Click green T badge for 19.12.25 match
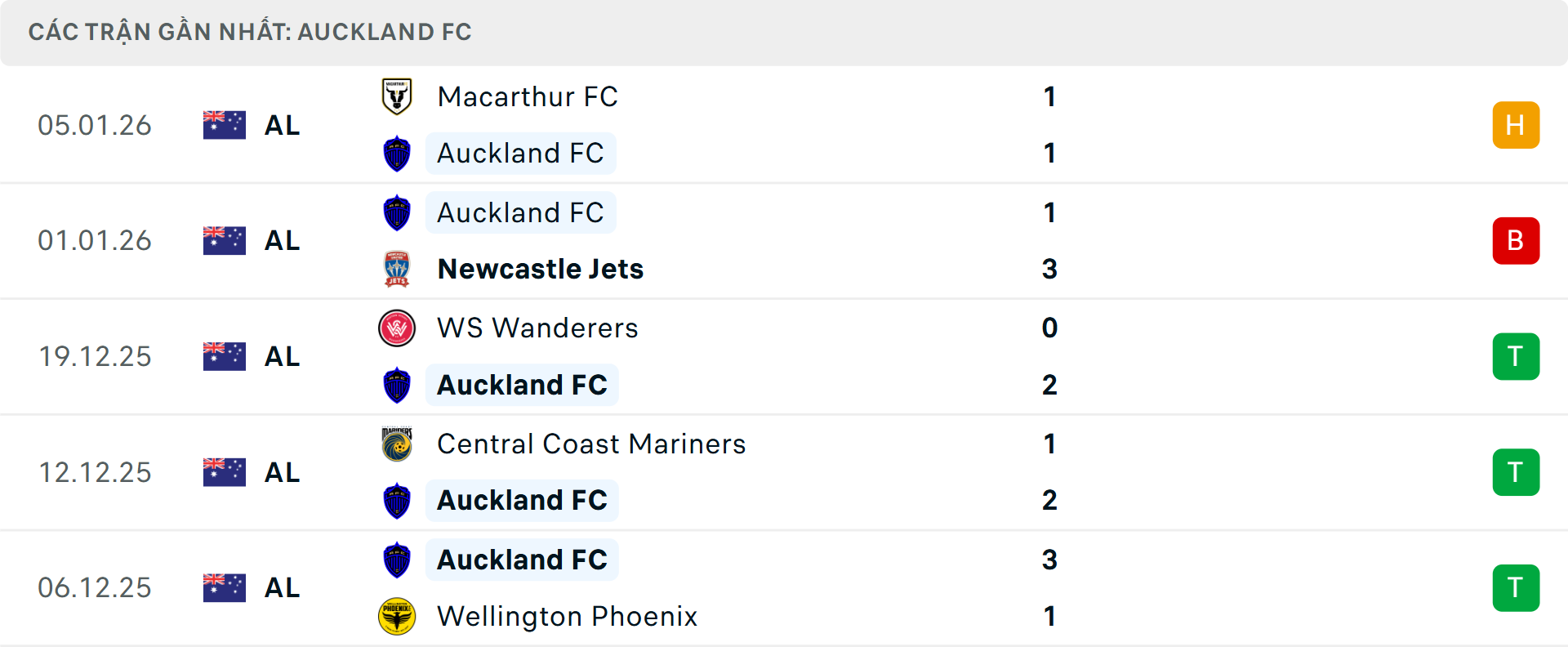Image resolution: width=1568 pixels, height=647 pixels. pyautogui.click(x=1516, y=357)
